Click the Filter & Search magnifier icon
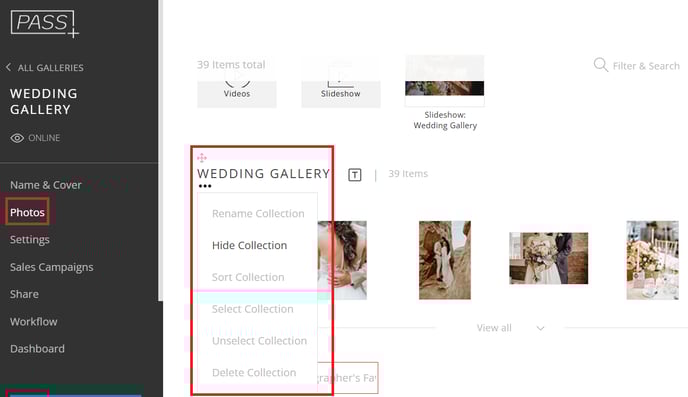This screenshot has height=397, width=688. 601,65
